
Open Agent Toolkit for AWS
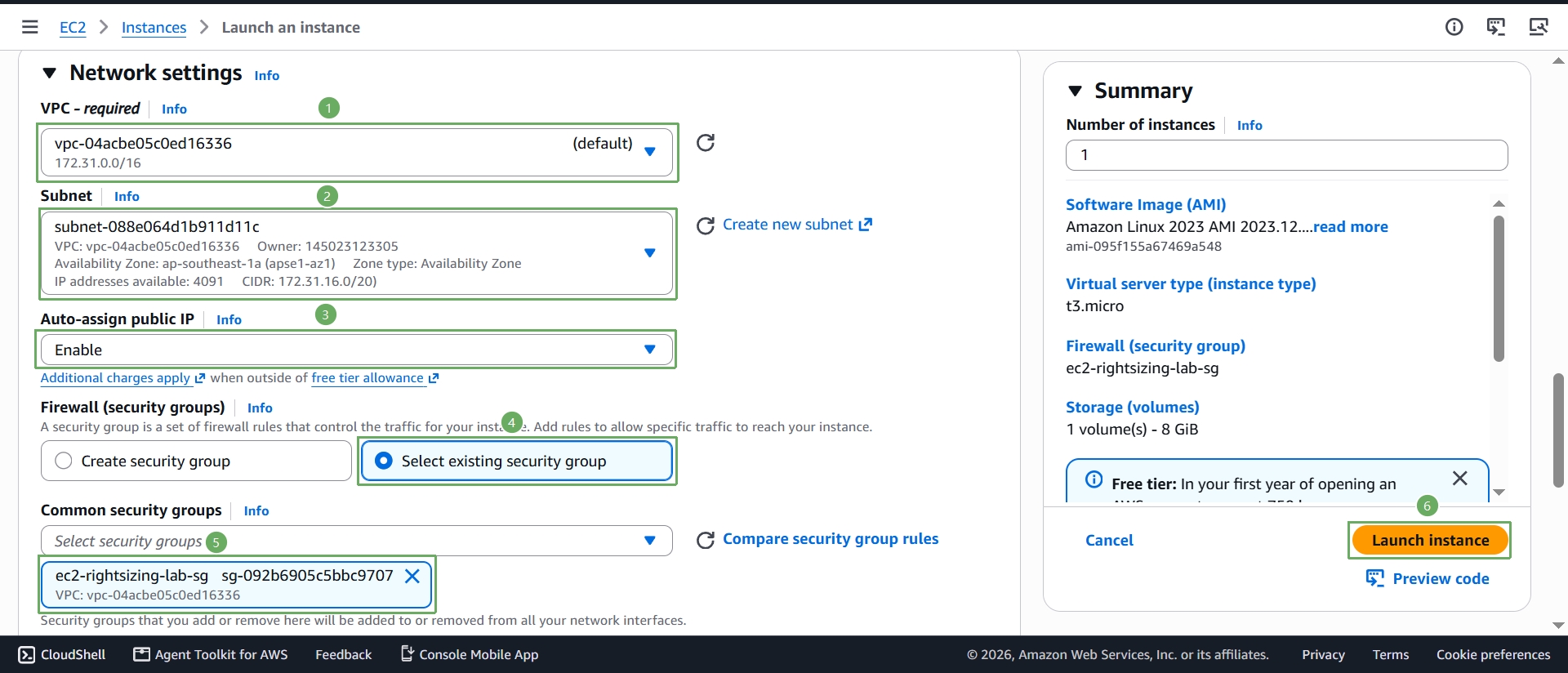pos(211,654)
